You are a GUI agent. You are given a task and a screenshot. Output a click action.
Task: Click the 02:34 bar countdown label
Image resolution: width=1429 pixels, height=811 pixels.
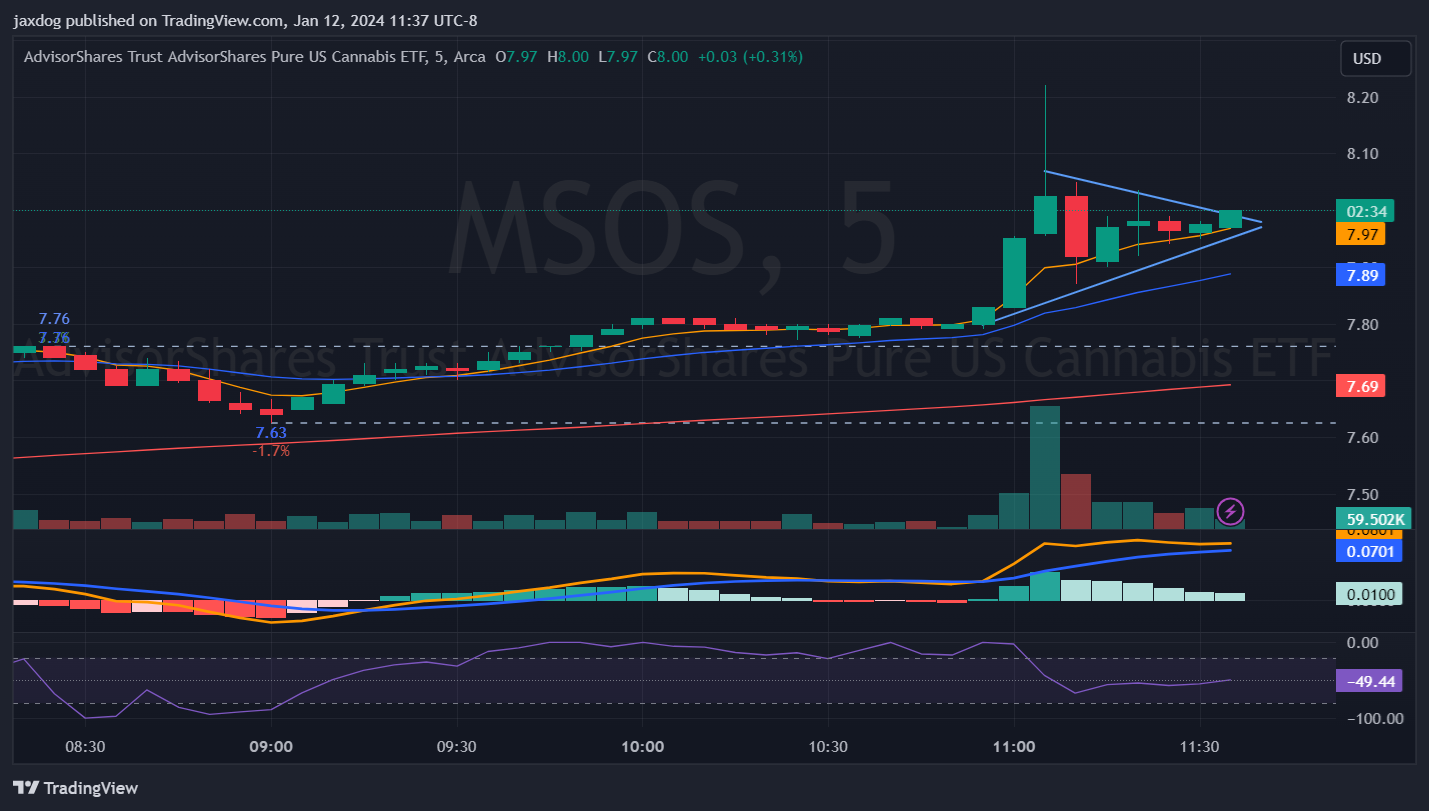coord(1364,211)
